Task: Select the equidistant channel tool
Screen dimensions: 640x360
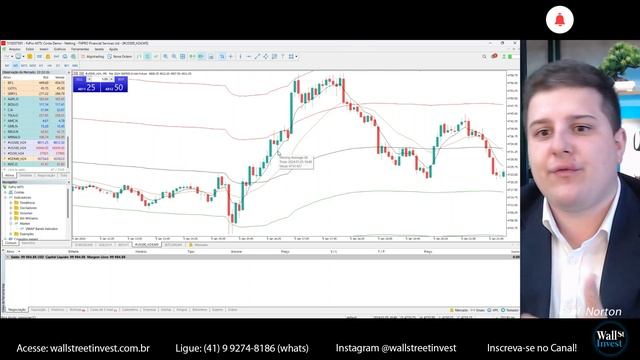Action: 266,57
